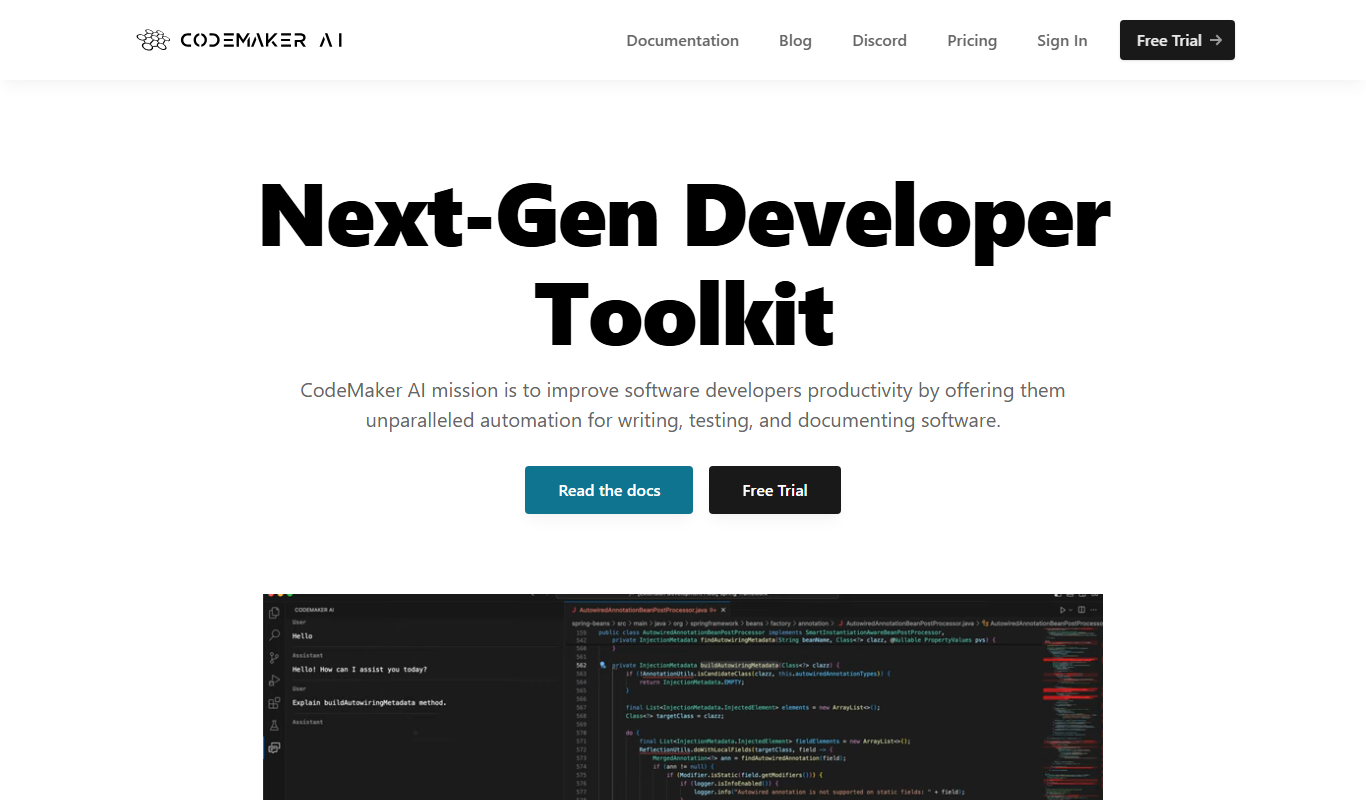Click the lightbulb icon at line 562
The width and height of the screenshot is (1366, 800).
click(603, 665)
